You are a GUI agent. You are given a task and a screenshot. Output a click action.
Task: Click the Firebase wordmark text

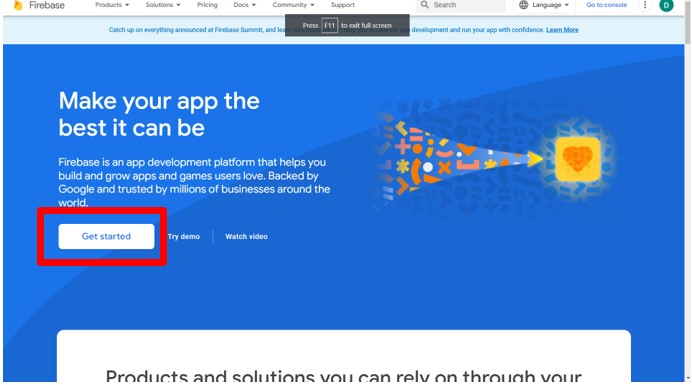pyautogui.click(x=47, y=5)
